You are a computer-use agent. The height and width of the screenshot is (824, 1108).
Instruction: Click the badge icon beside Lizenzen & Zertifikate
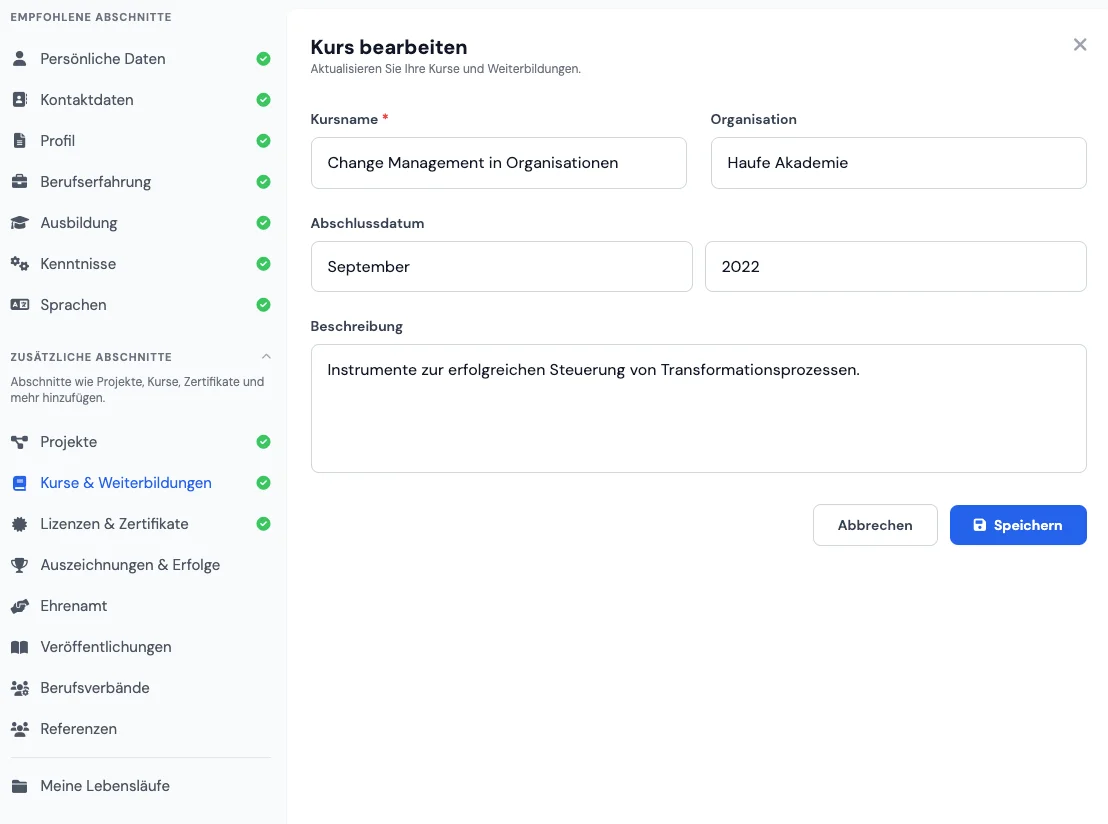click(x=20, y=524)
